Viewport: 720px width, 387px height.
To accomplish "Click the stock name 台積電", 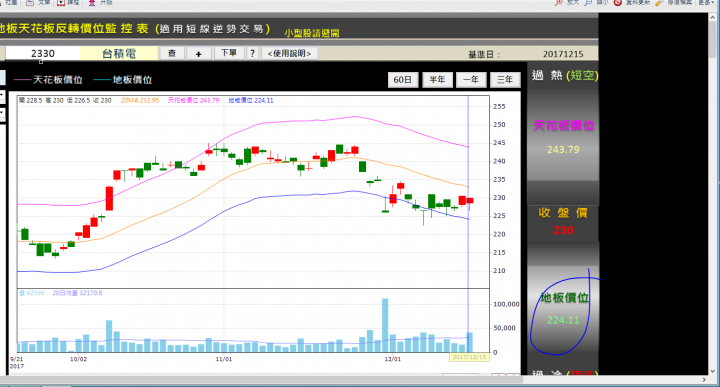I will 119,54.
